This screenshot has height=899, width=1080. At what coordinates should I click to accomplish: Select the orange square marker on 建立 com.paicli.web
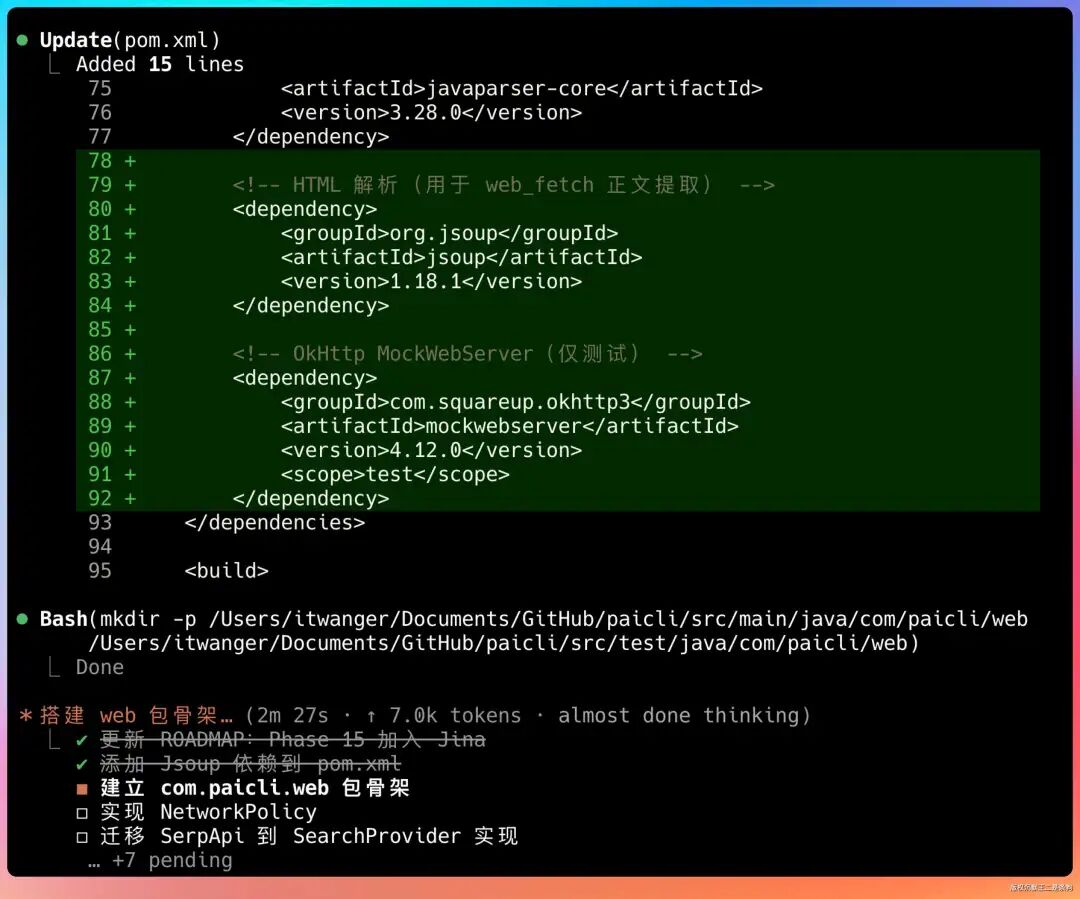[x=82, y=788]
